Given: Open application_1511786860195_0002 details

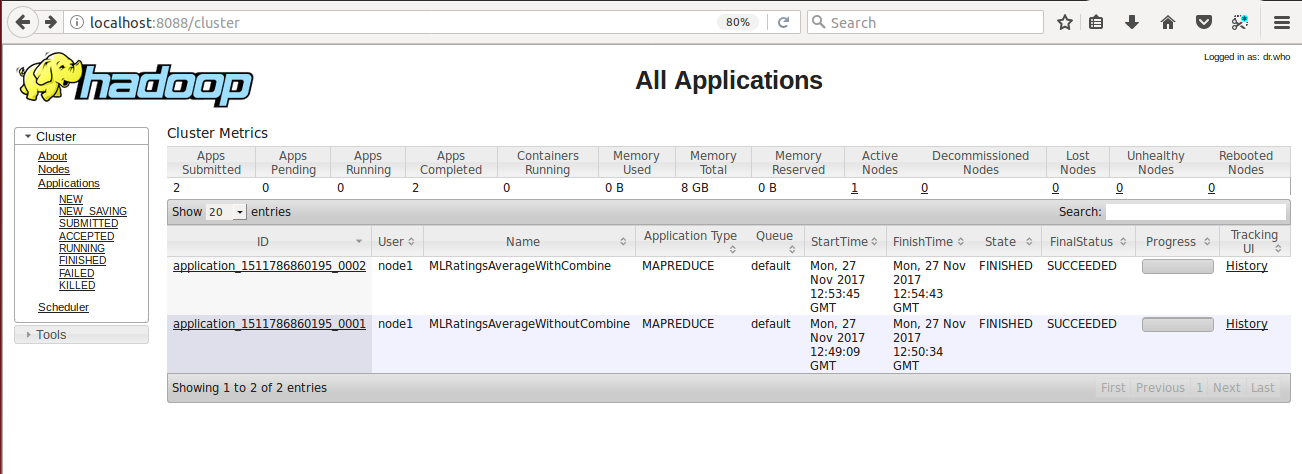Looking at the screenshot, I should (x=269, y=266).
